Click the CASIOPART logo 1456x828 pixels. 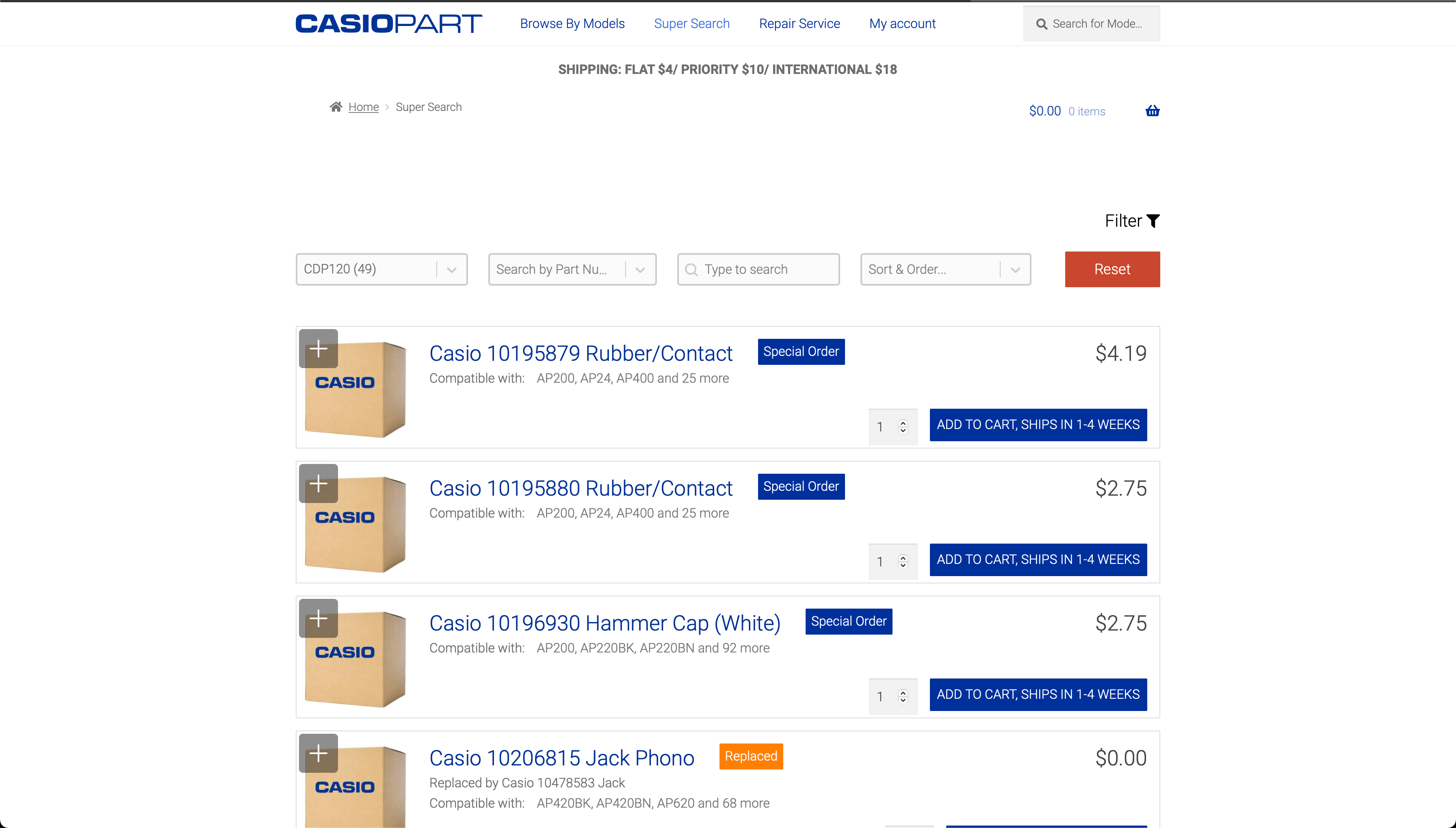point(389,24)
